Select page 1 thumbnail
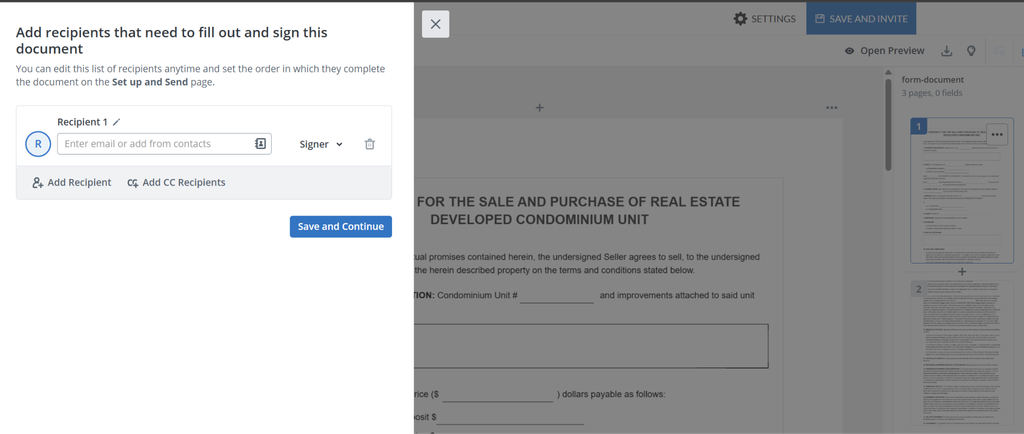The image size is (1024, 434). click(x=962, y=191)
